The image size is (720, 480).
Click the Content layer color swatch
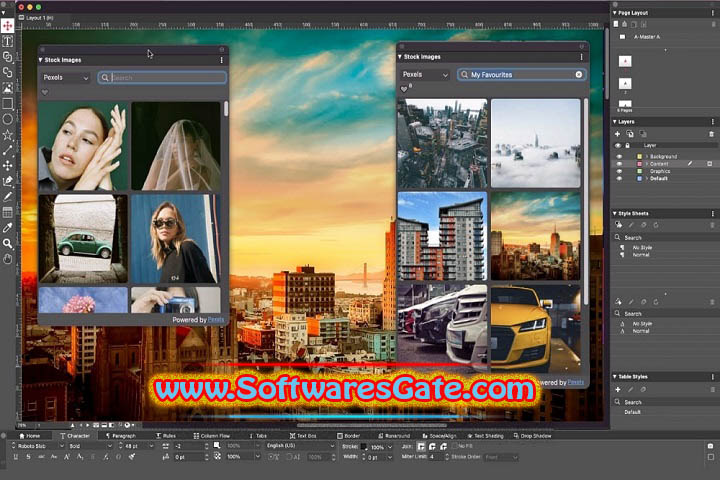pos(639,164)
